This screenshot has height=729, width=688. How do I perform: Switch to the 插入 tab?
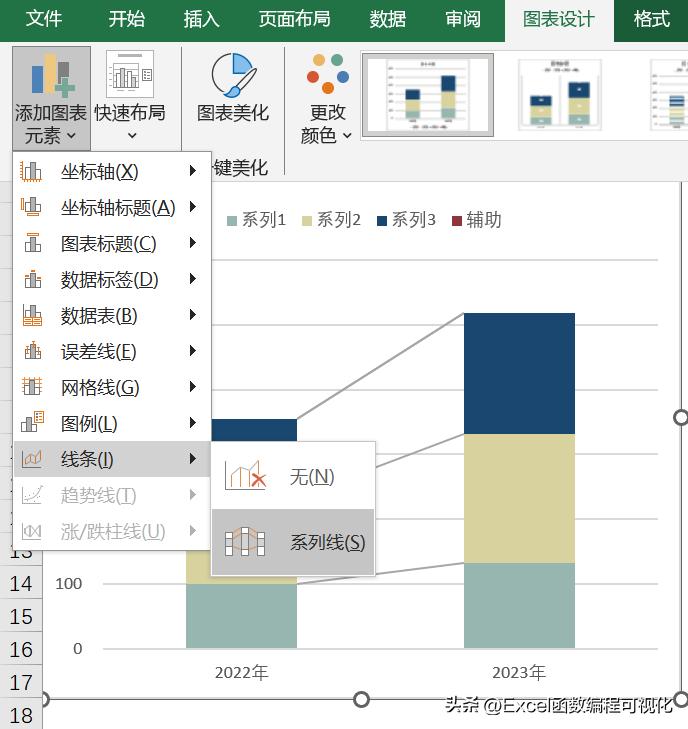point(201,20)
